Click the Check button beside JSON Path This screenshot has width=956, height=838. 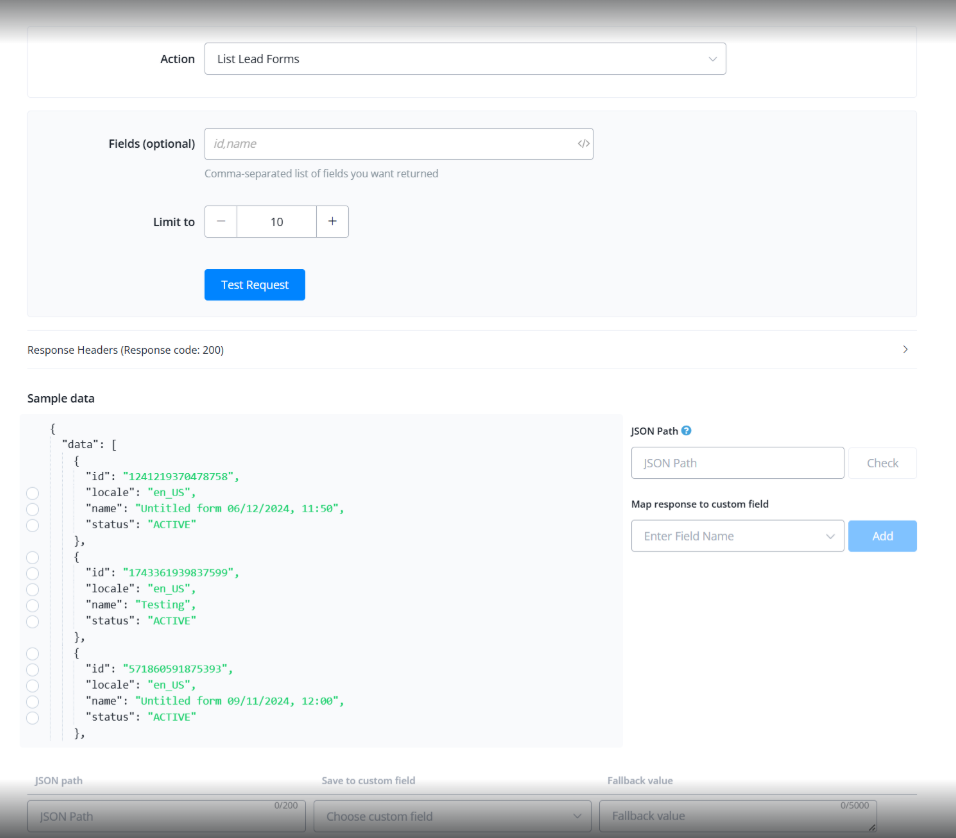882,463
